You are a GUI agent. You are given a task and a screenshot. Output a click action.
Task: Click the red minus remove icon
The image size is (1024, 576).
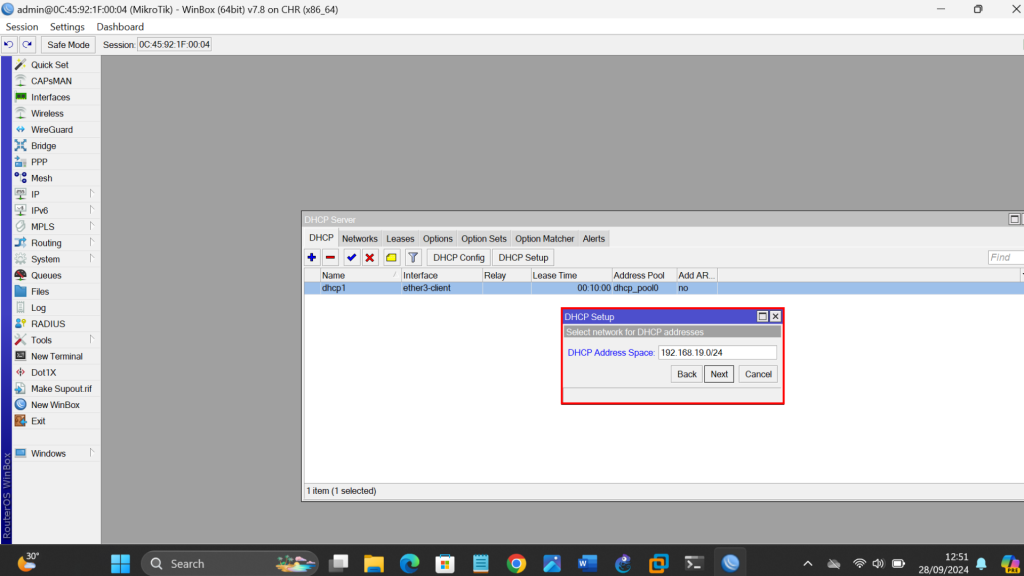[x=330, y=258]
